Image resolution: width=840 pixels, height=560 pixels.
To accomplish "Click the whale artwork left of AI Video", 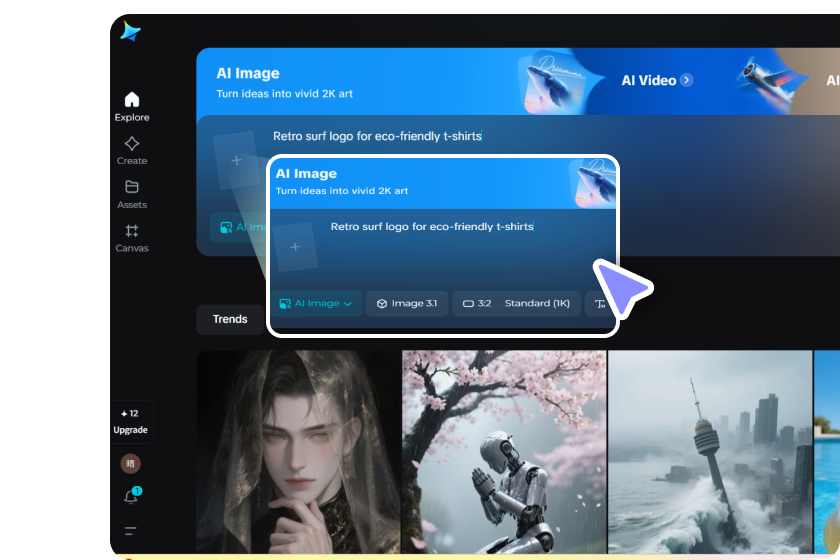I will point(556,81).
